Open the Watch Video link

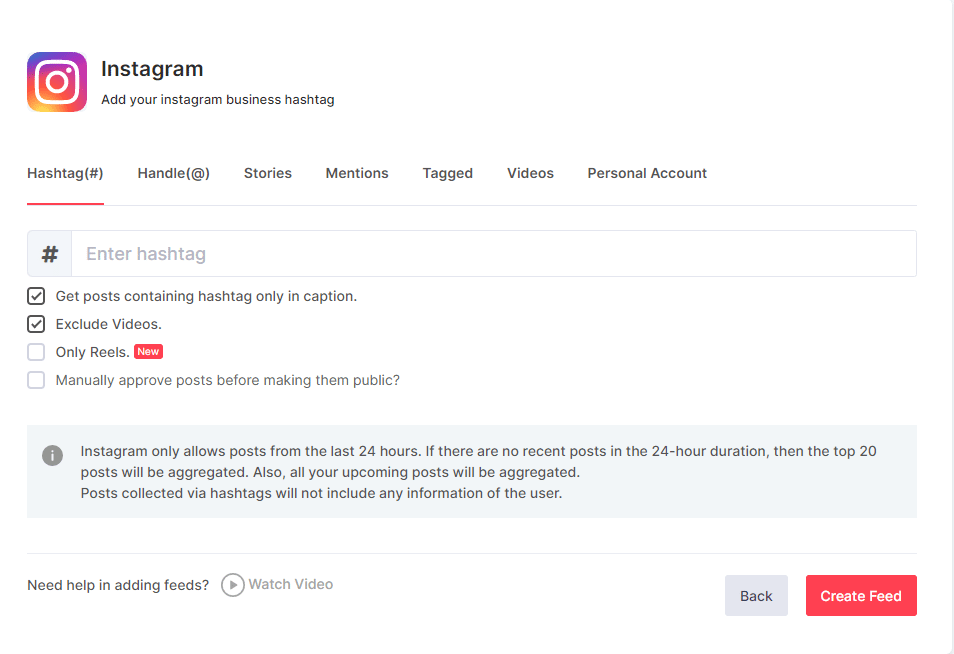tap(278, 584)
